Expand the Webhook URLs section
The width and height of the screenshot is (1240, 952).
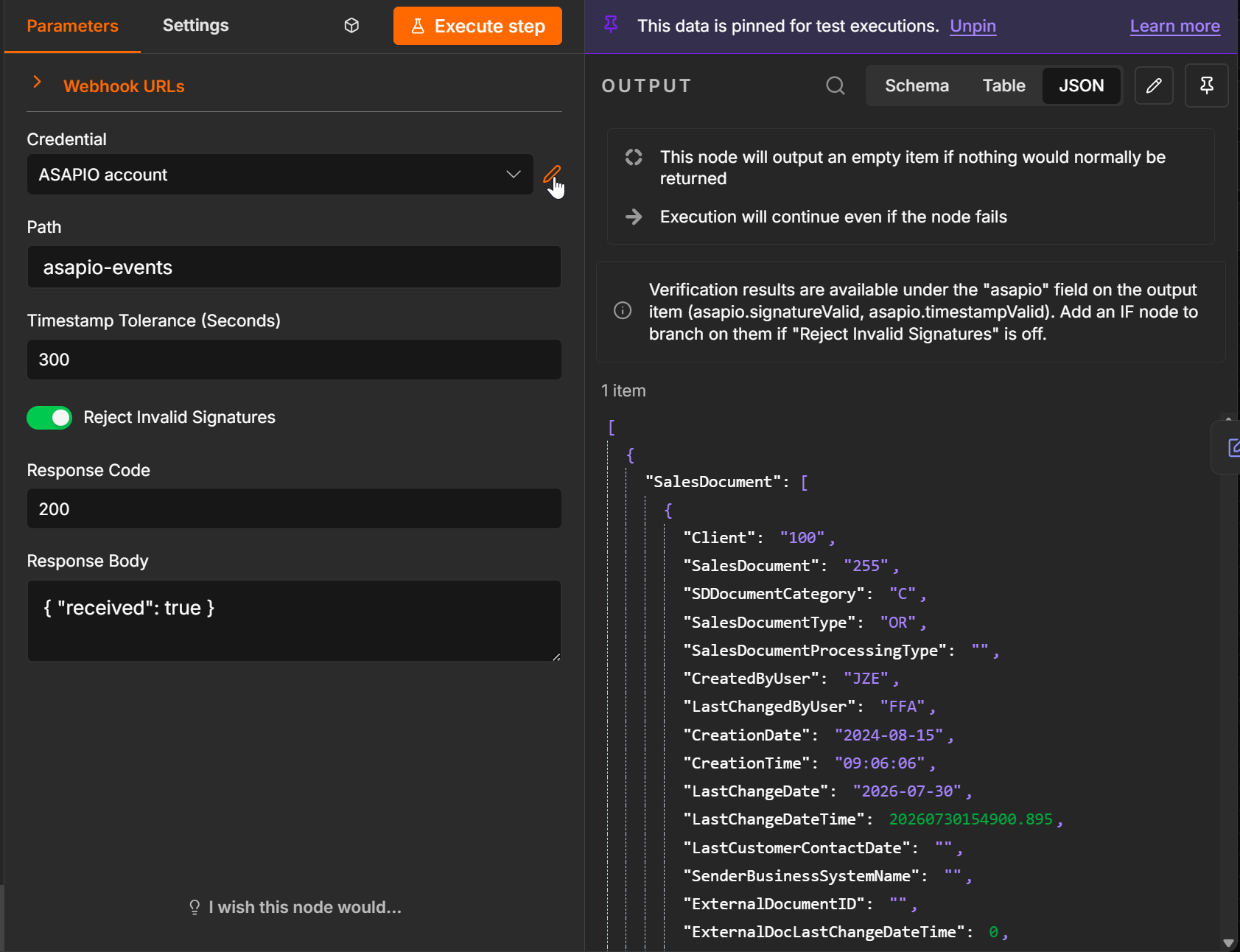[124, 86]
